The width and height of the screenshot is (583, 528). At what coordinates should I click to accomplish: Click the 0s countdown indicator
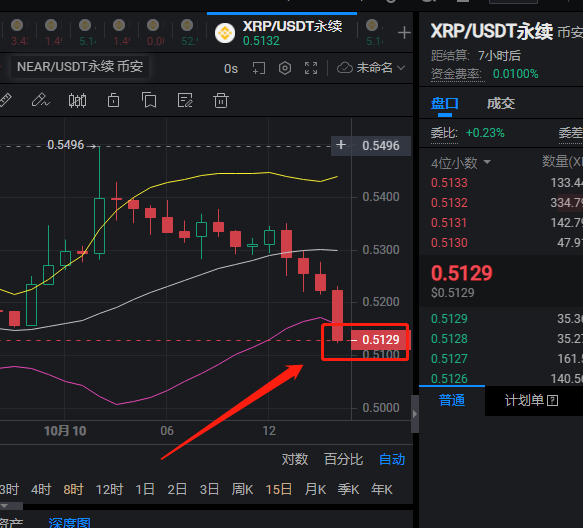(x=231, y=69)
